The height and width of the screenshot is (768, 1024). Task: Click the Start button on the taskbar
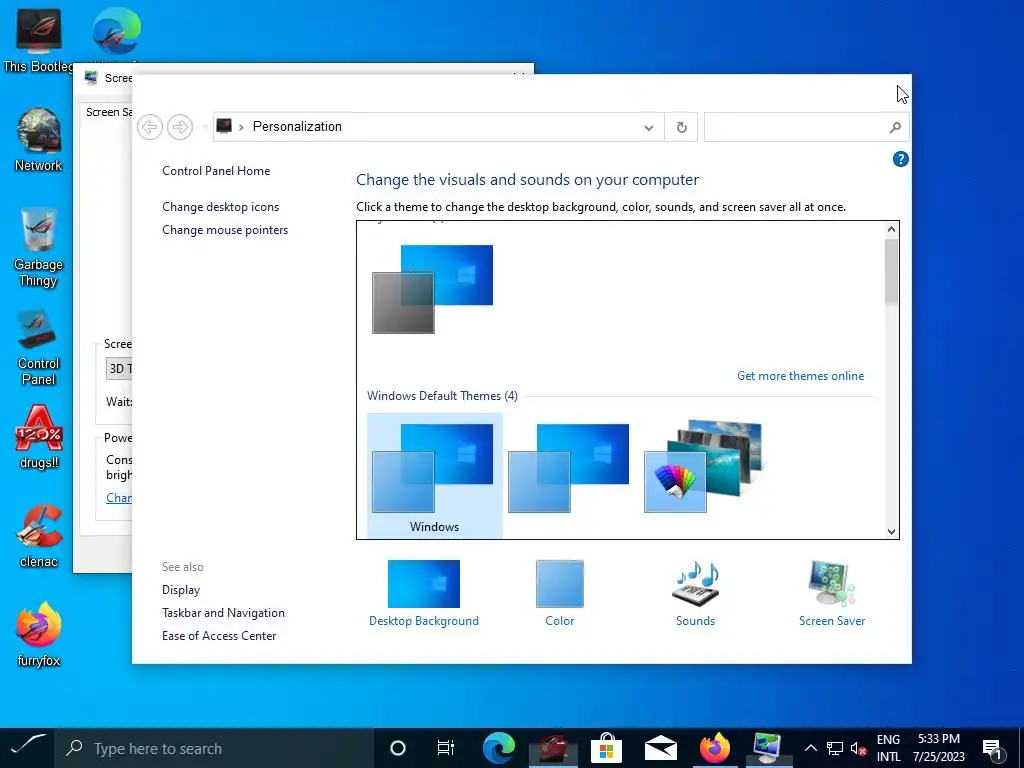tap(27, 748)
